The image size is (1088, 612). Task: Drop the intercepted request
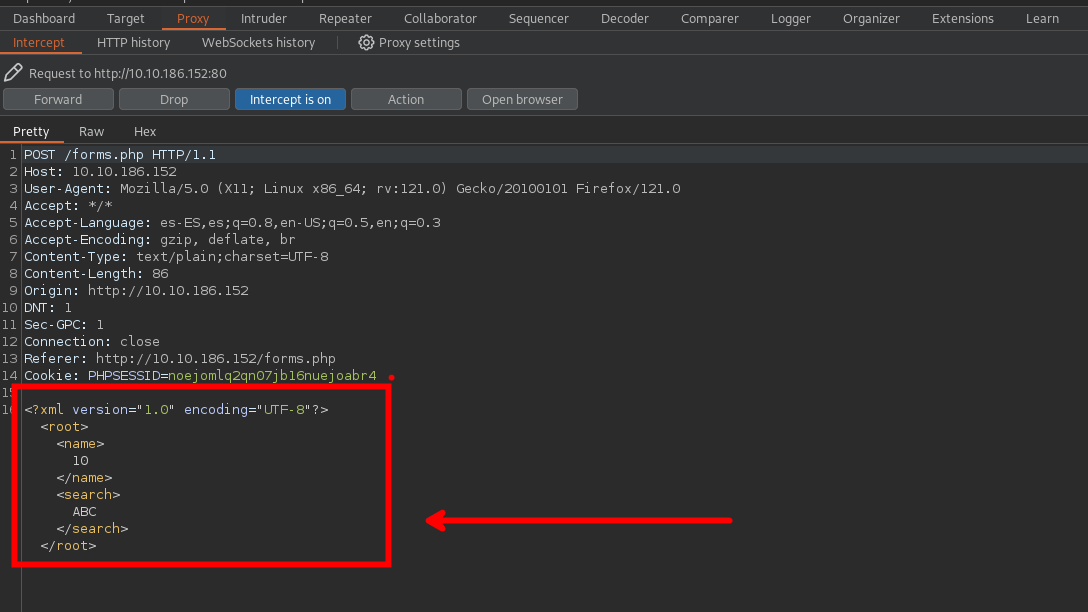(x=174, y=100)
